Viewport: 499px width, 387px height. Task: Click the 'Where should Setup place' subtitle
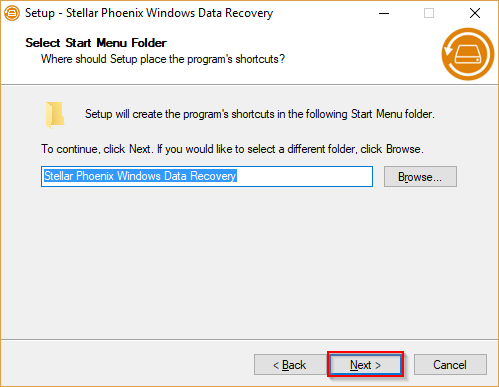pos(163,59)
